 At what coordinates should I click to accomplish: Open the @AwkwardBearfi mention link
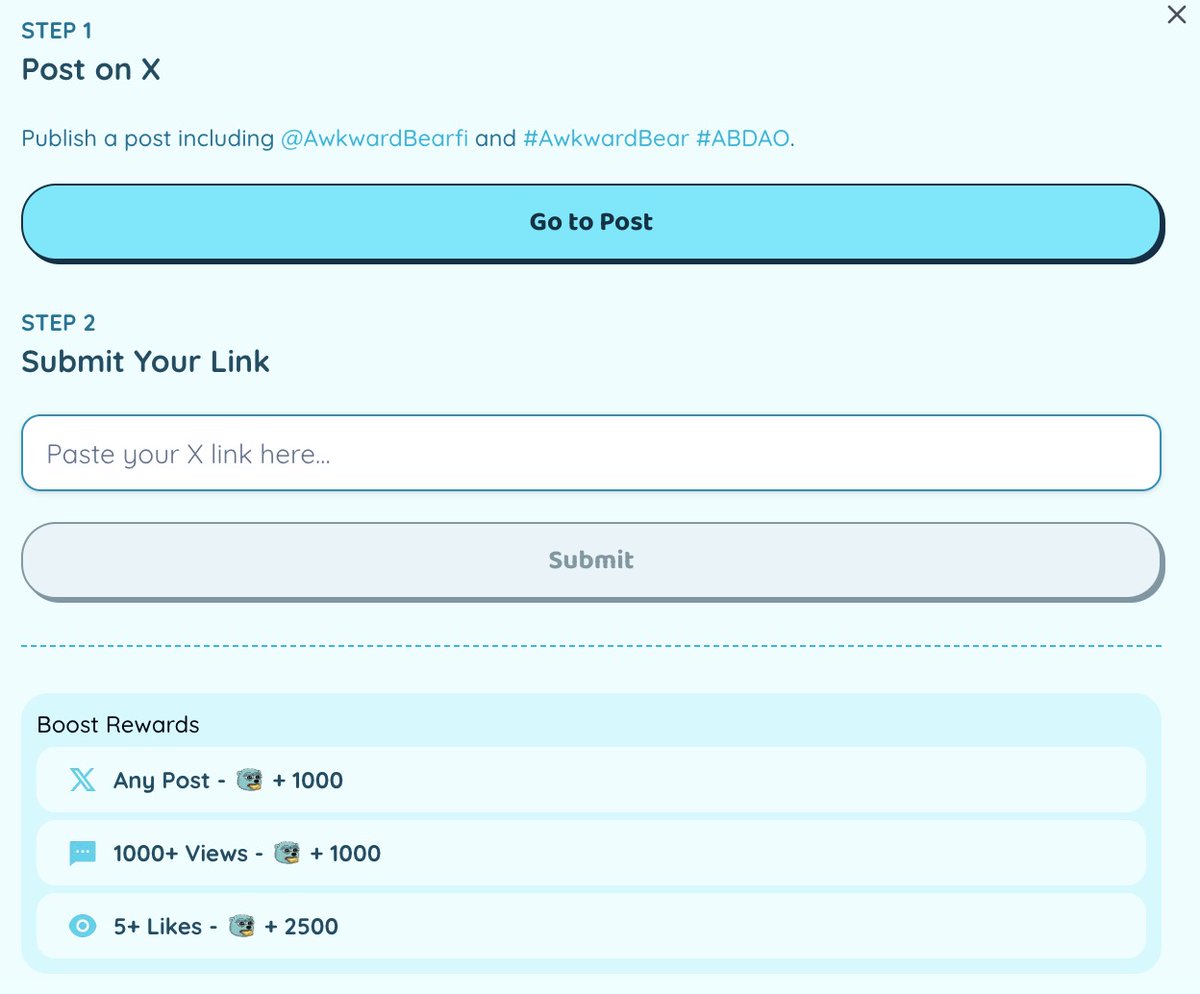click(x=374, y=138)
